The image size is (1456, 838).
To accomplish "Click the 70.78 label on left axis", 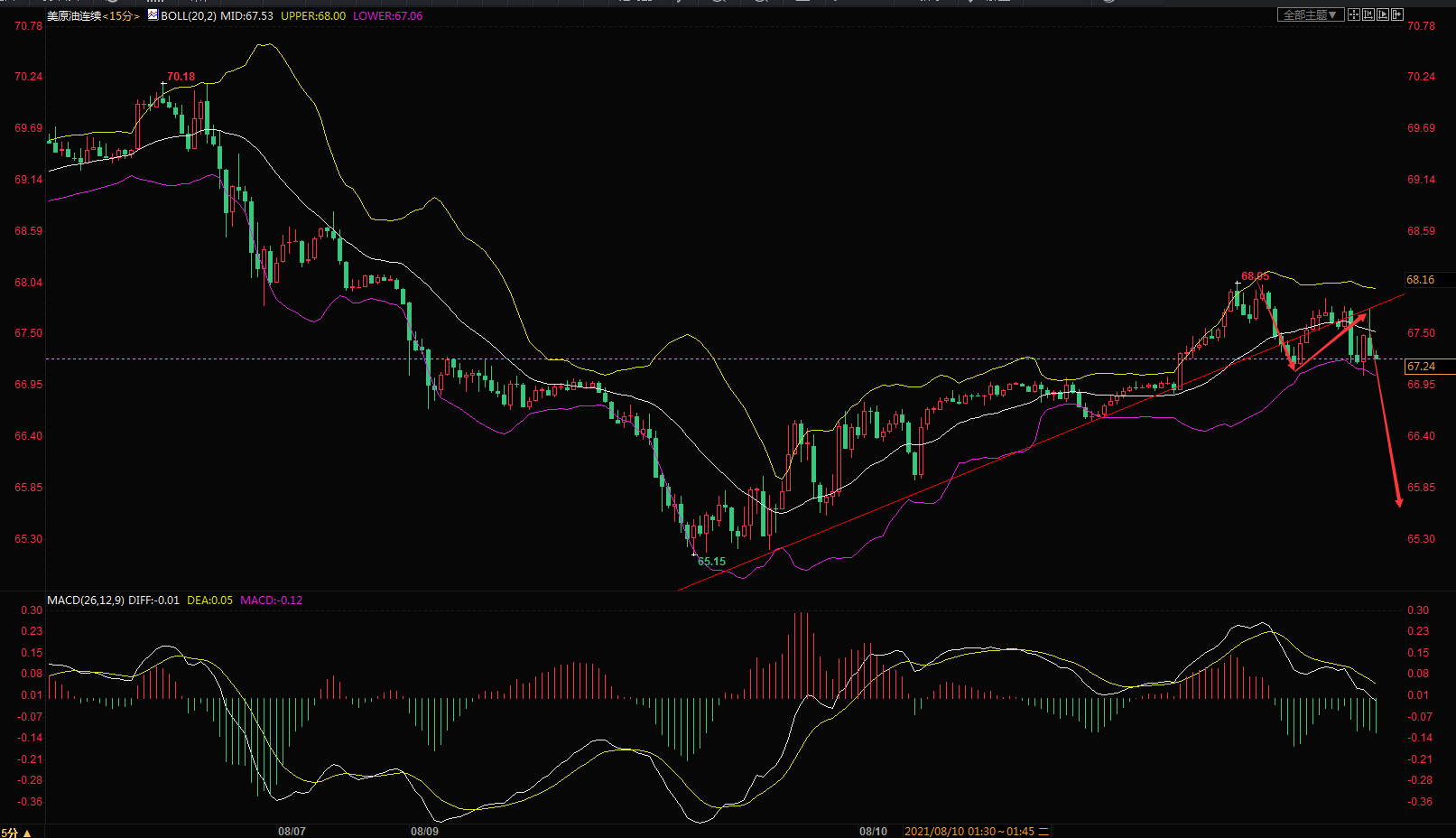I will [29, 26].
